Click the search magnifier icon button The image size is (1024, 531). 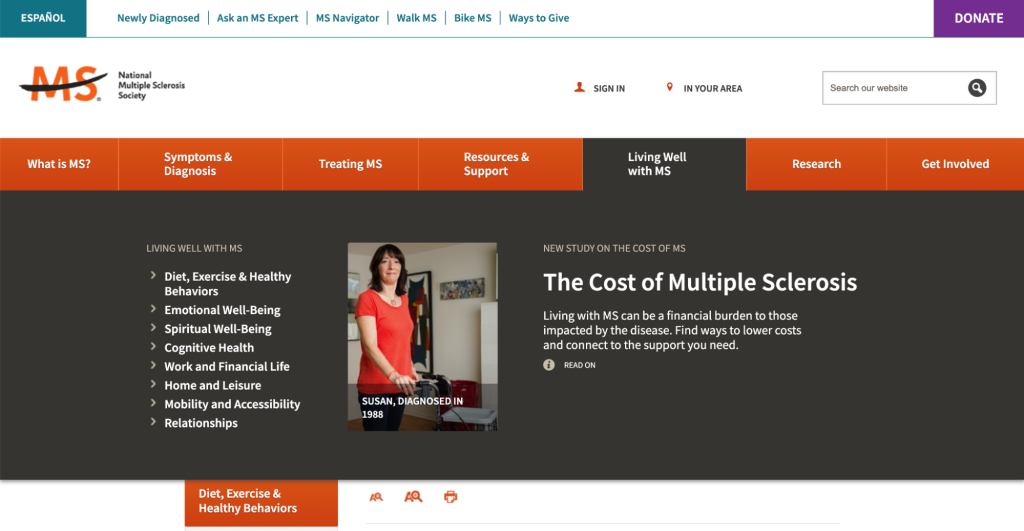(x=976, y=88)
